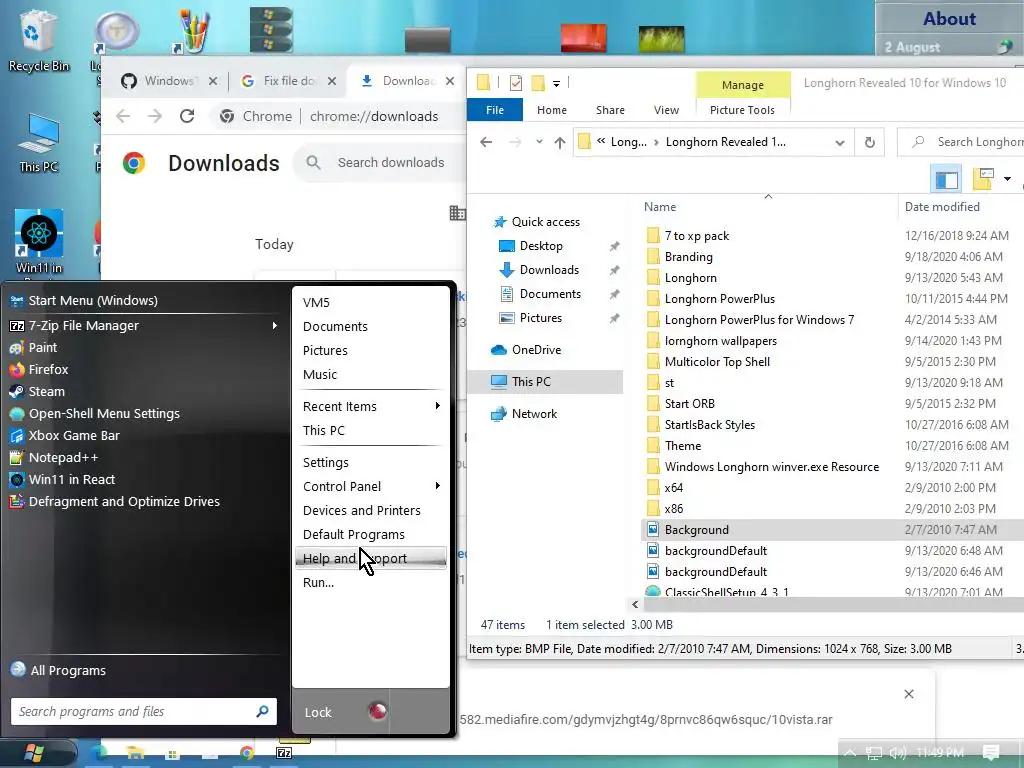Open the notification center icon
The height and width of the screenshot is (768, 1024).
[x=991, y=753]
